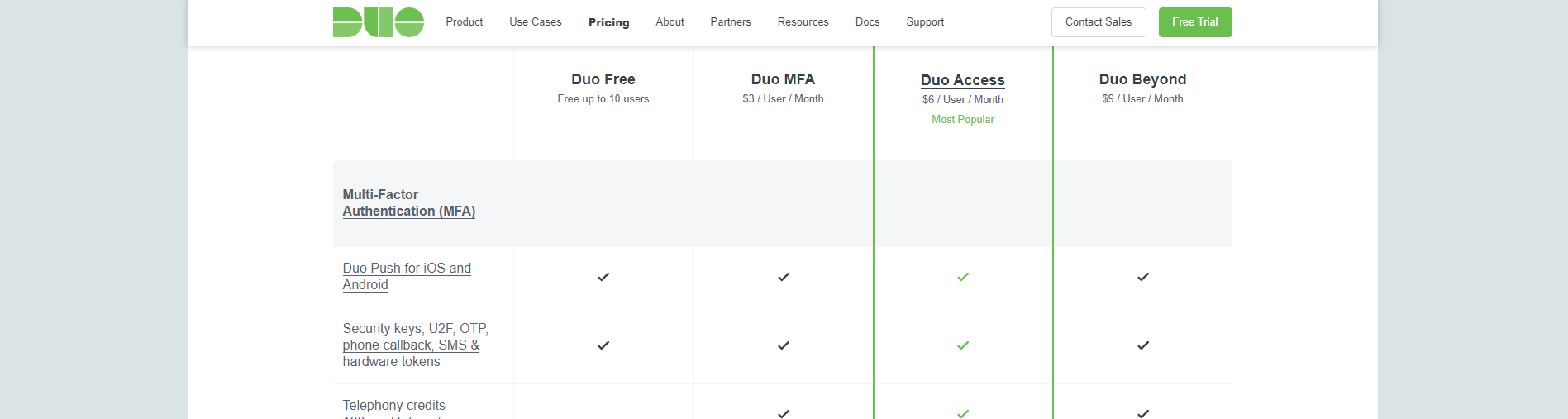Open the Duo Beyond plan heading
This screenshot has width=1568, height=419.
click(1142, 79)
